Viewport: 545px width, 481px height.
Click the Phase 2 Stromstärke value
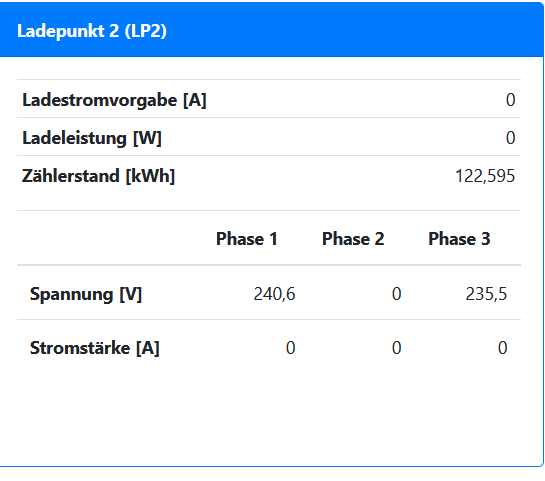pyautogui.click(x=397, y=348)
